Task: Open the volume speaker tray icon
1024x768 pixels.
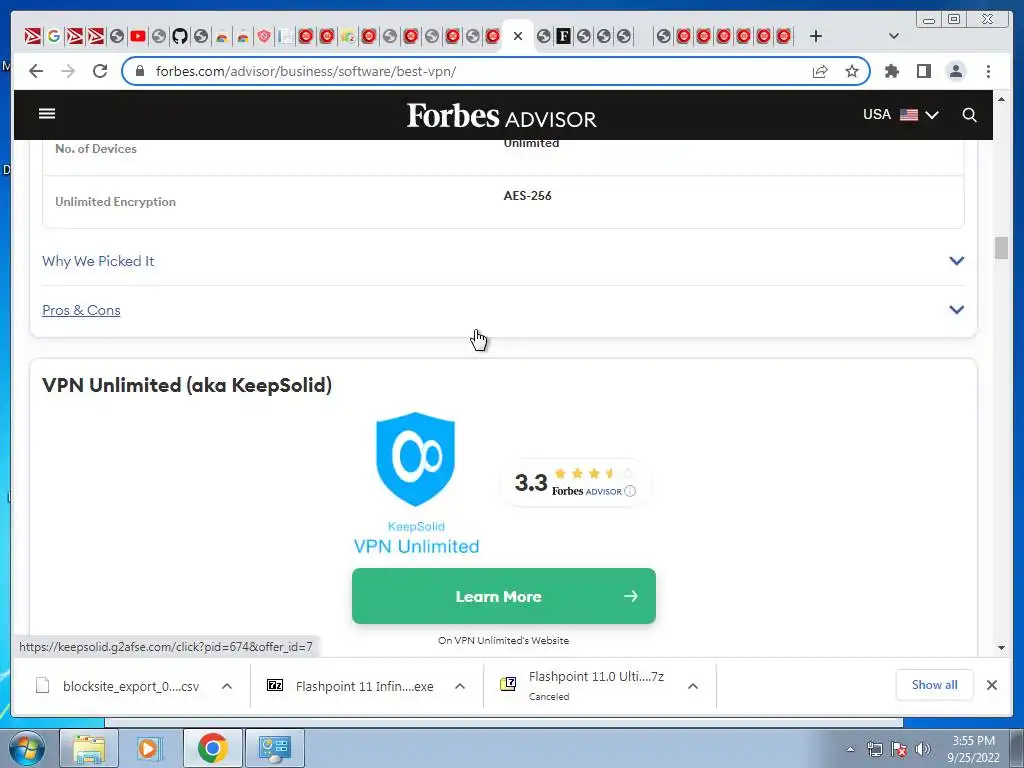Action: (922, 749)
